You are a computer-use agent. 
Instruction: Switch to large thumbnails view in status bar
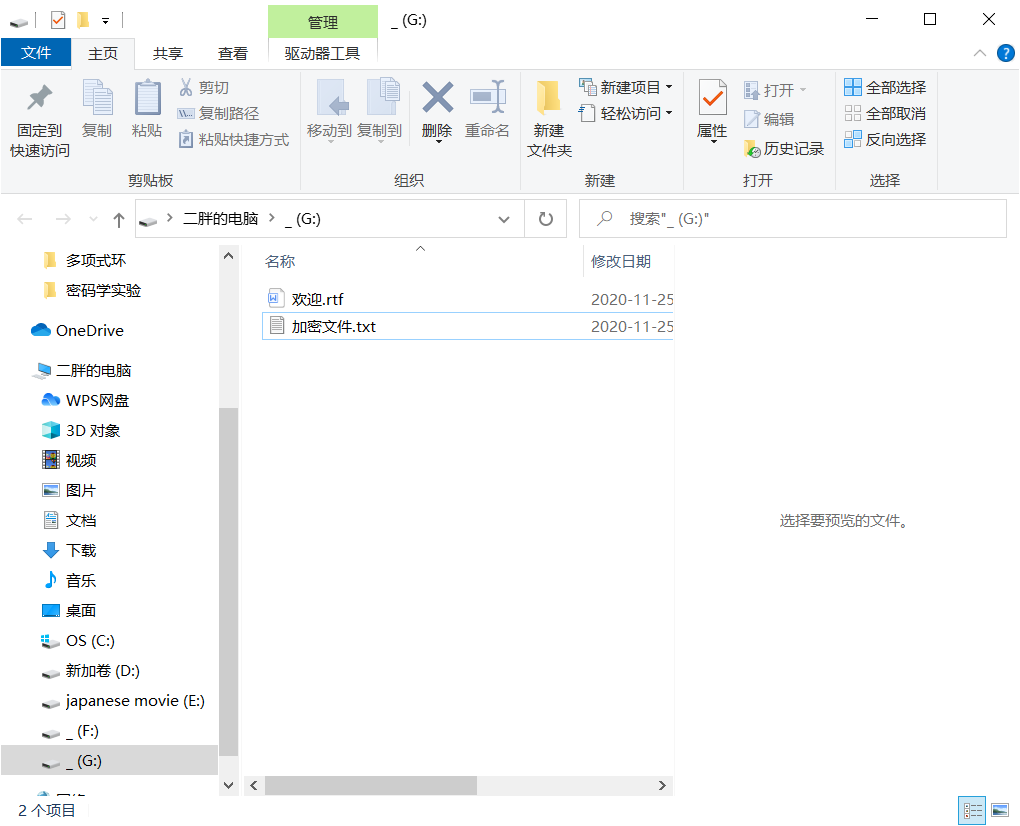coord(997,809)
